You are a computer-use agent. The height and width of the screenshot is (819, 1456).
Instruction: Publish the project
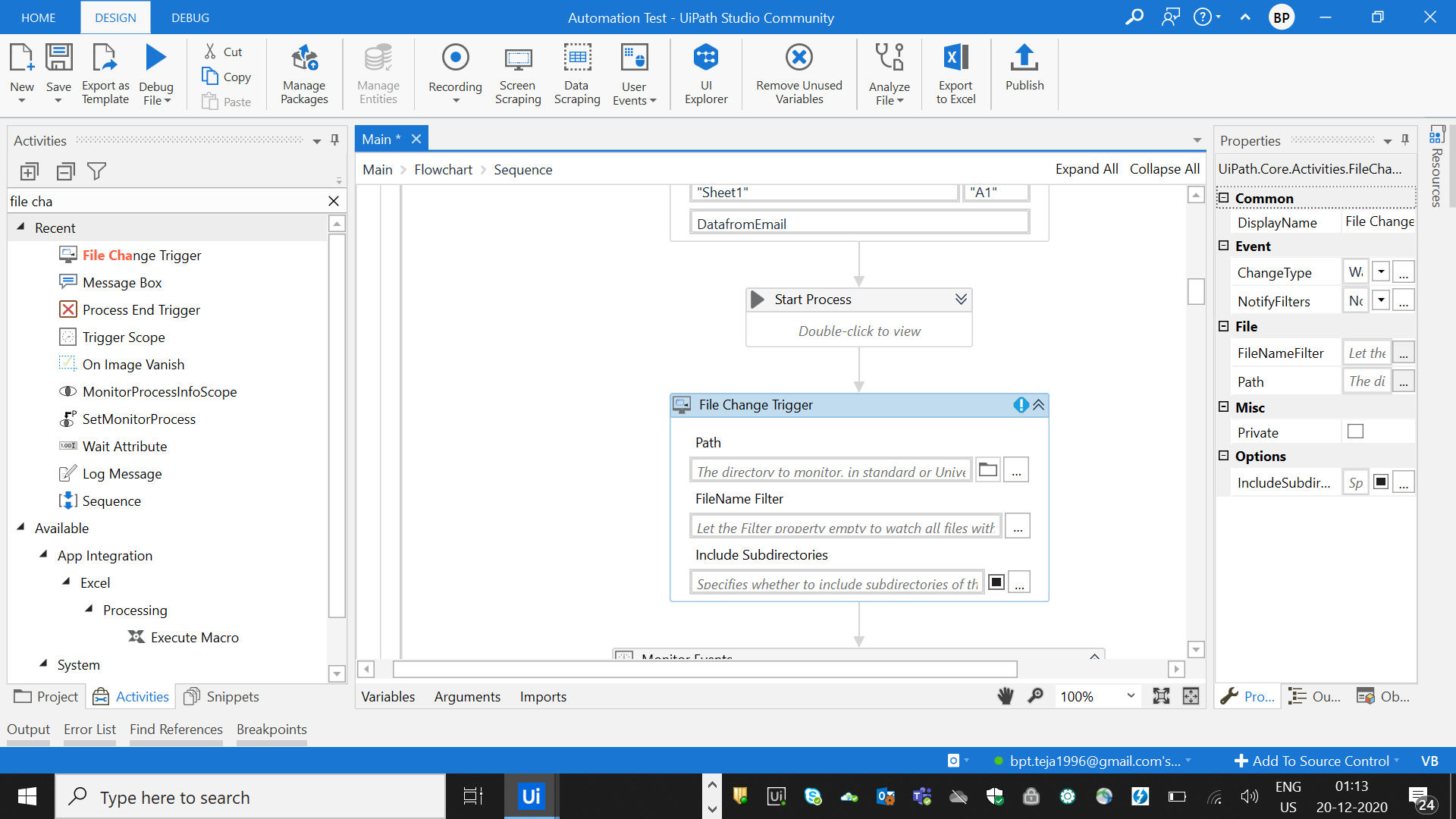point(1025,68)
